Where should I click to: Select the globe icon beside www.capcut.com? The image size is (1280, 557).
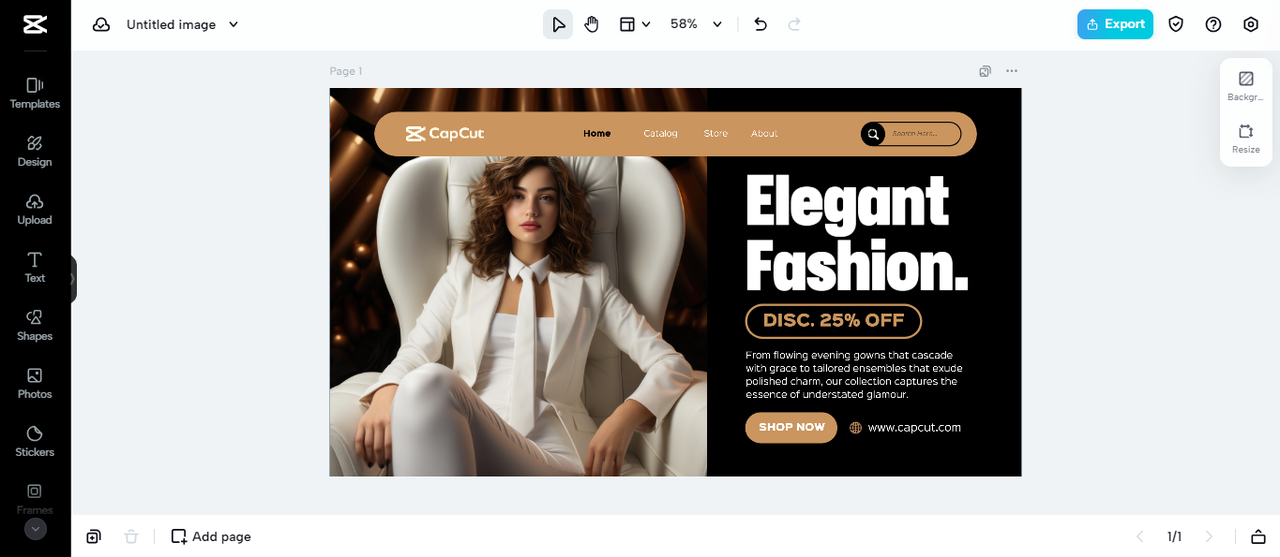[856, 428]
